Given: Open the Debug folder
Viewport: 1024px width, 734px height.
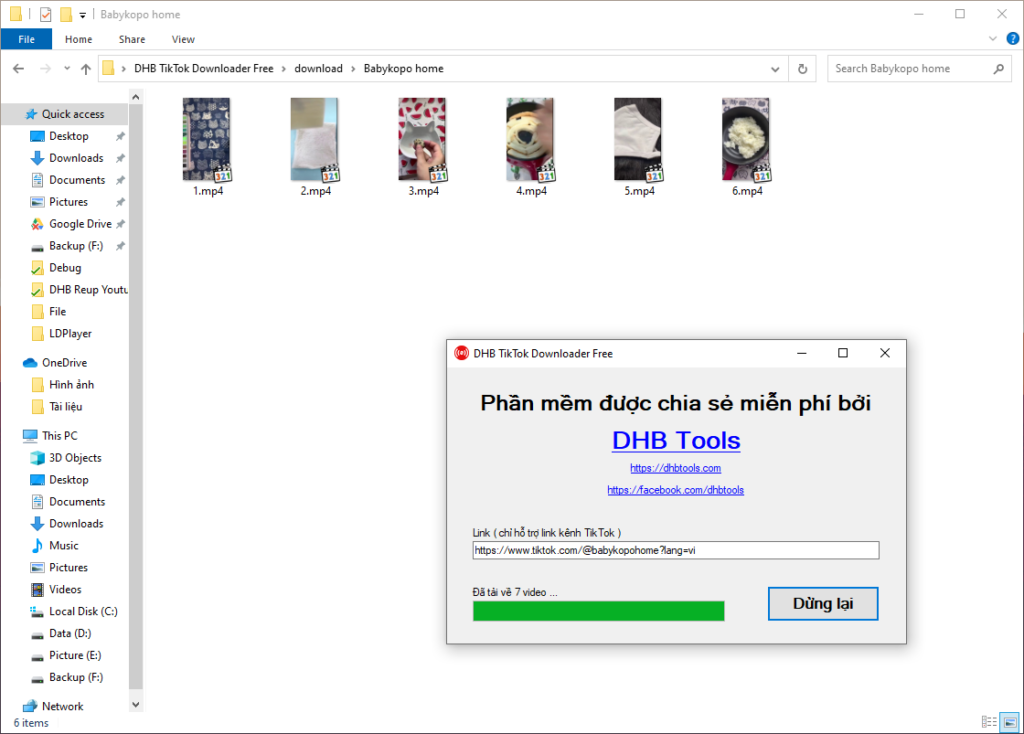Looking at the screenshot, I should (x=64, y=268).
